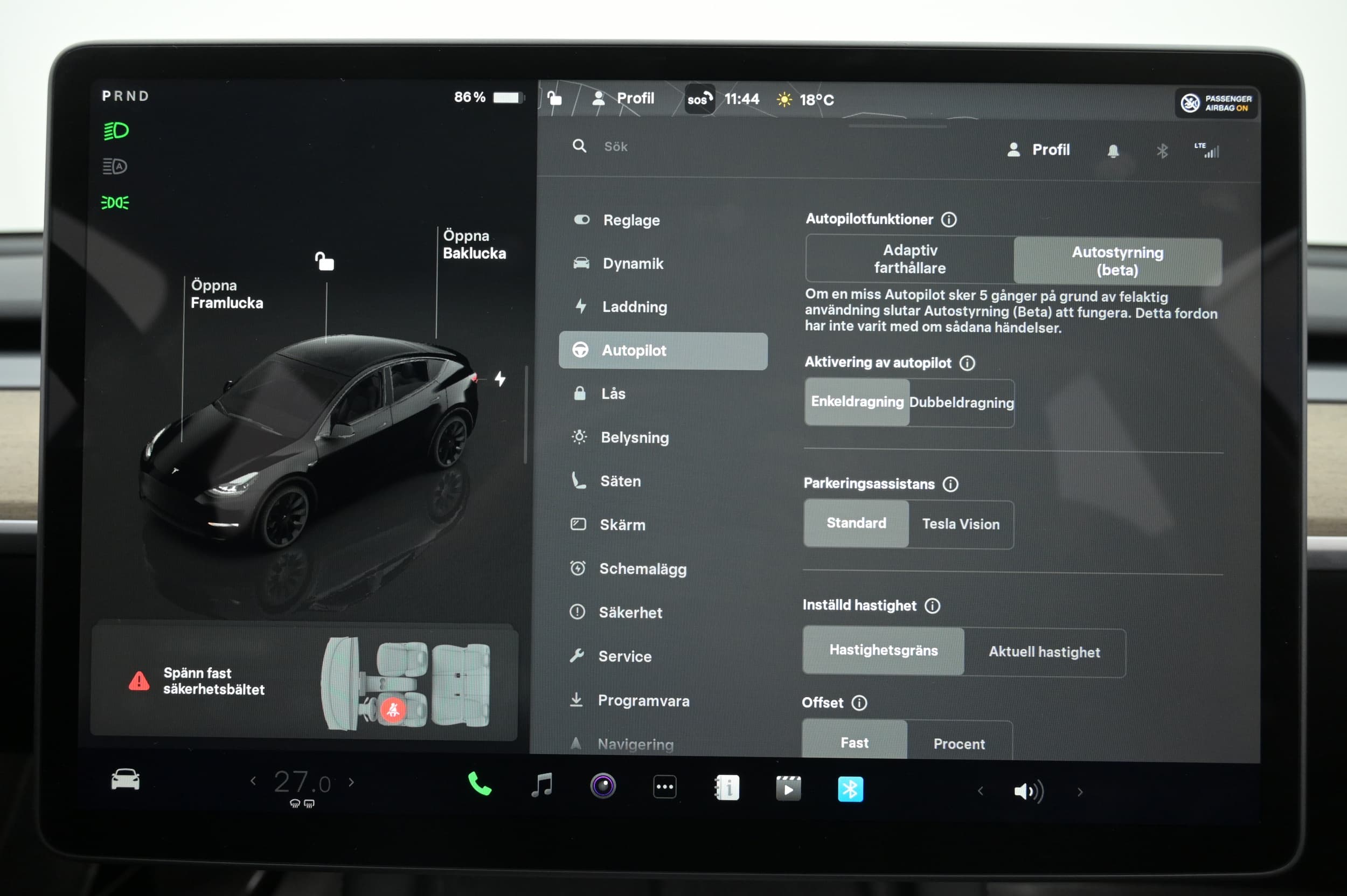1347x896 pixels.
Task: Tap the unlock icon above the car
Action: [324, 261]
